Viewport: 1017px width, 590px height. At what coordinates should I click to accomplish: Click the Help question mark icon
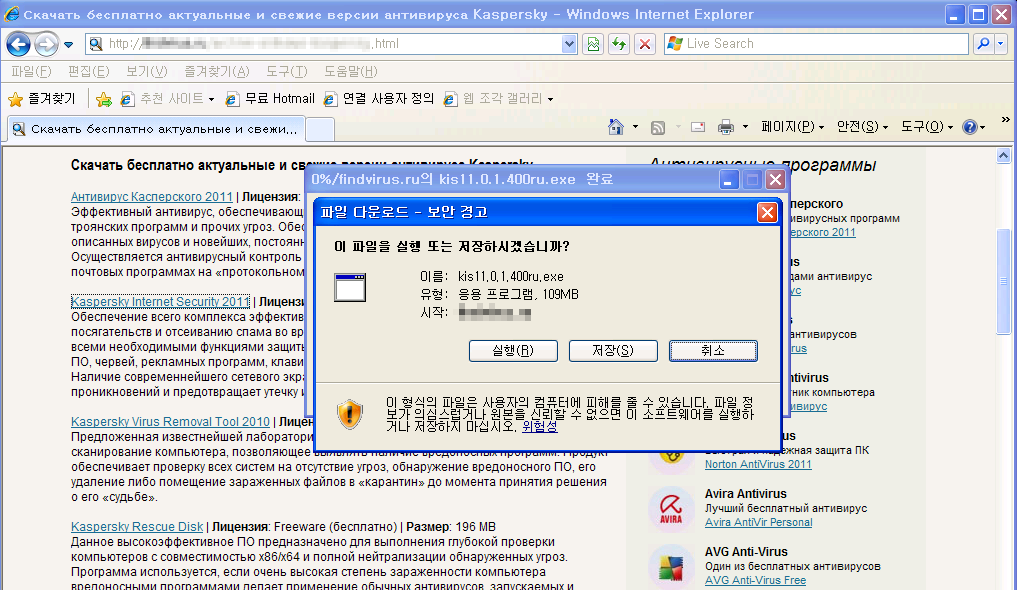point(970,127)
